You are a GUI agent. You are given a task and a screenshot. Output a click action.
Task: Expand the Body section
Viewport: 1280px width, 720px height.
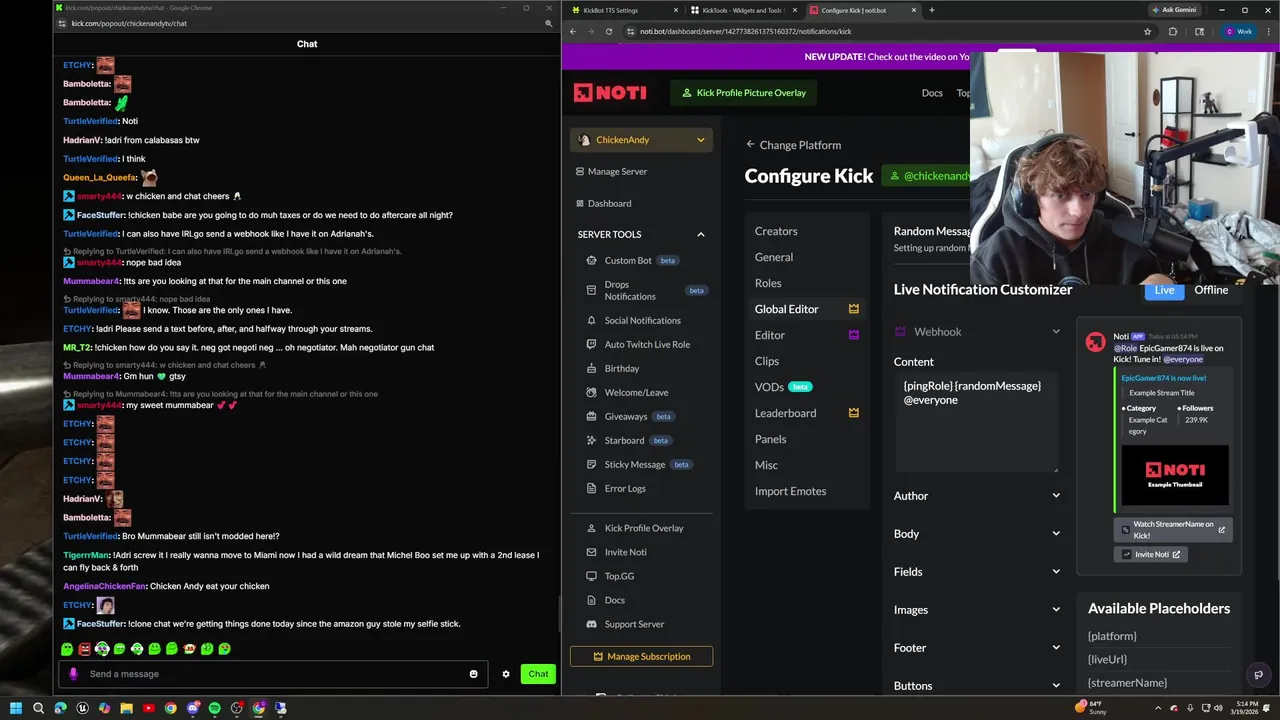click(x=977, y=534)
